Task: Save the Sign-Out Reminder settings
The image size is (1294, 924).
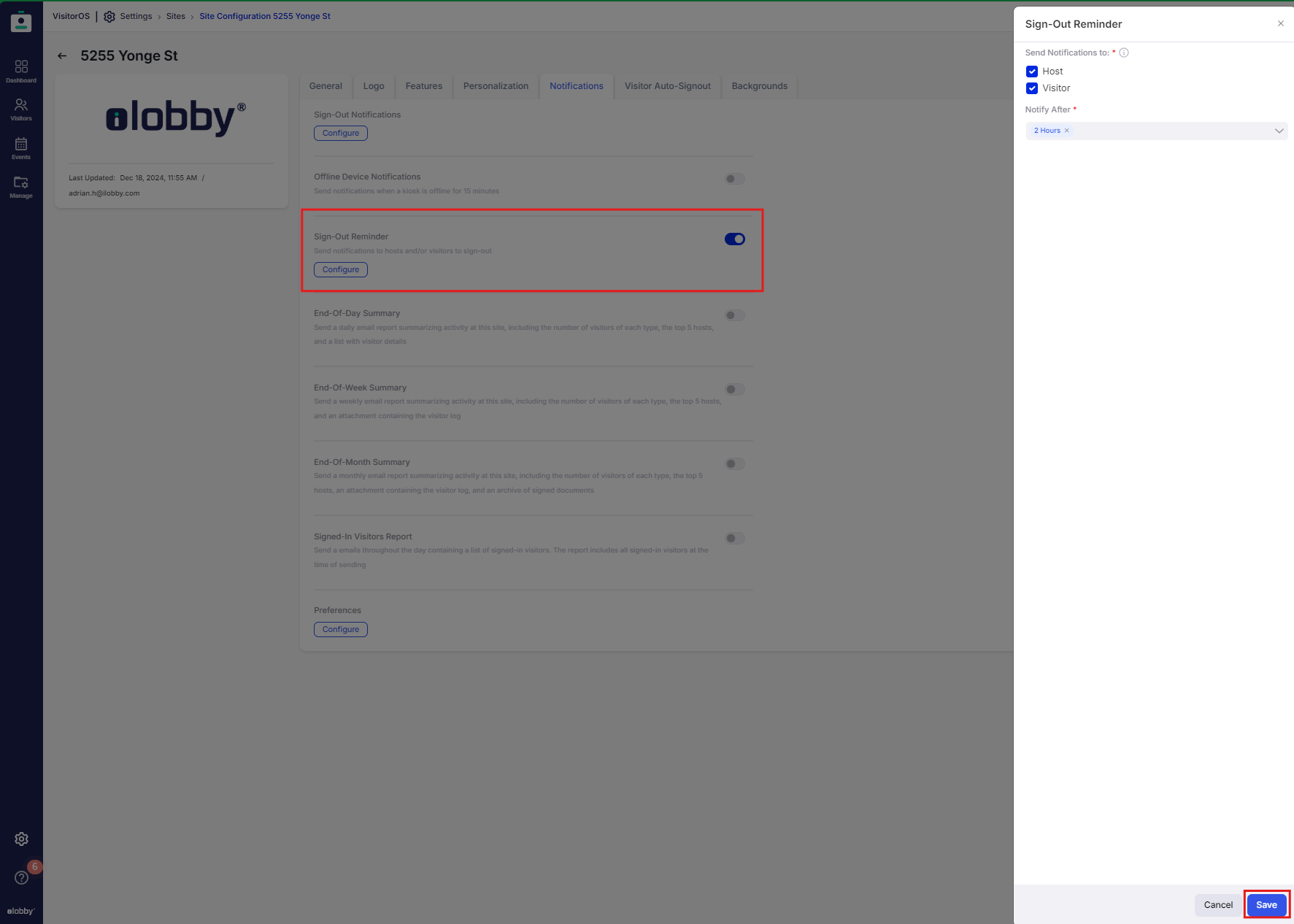Action: tap(1266, 905)
